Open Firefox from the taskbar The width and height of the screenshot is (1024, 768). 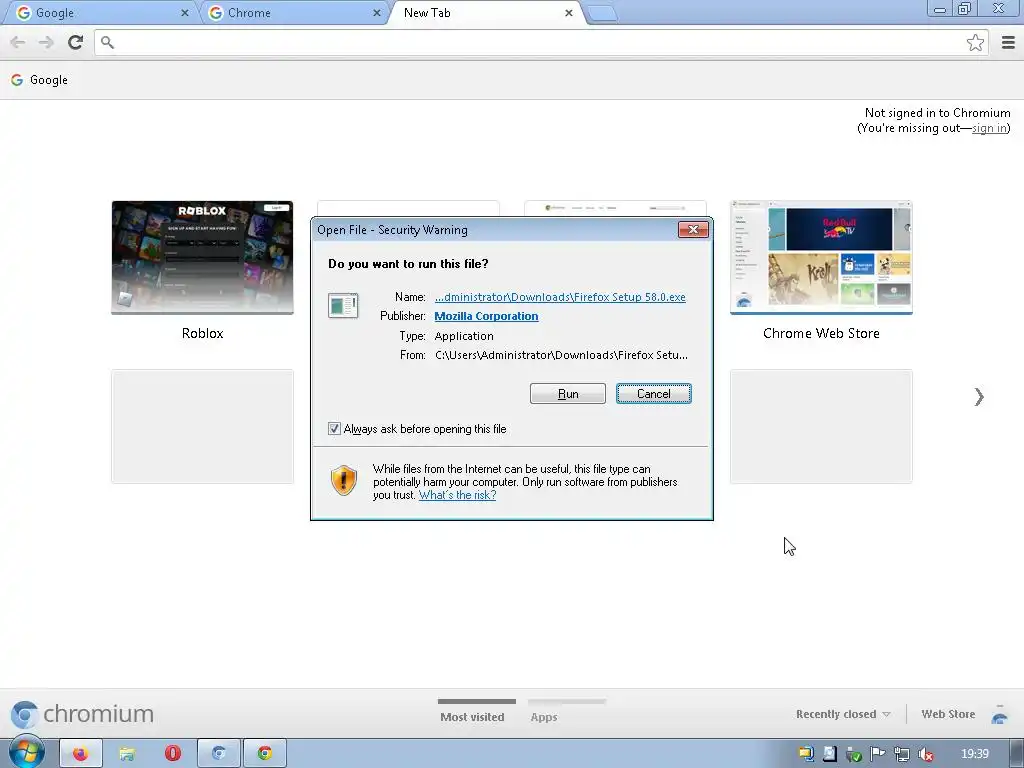tap(80, 754)
